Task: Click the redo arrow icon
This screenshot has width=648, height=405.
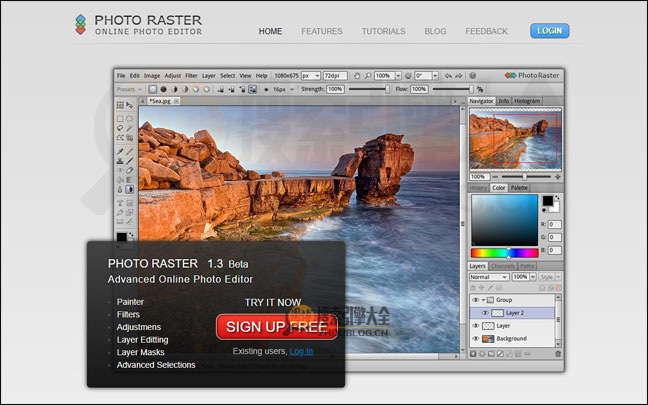Action: pos(459,76)
